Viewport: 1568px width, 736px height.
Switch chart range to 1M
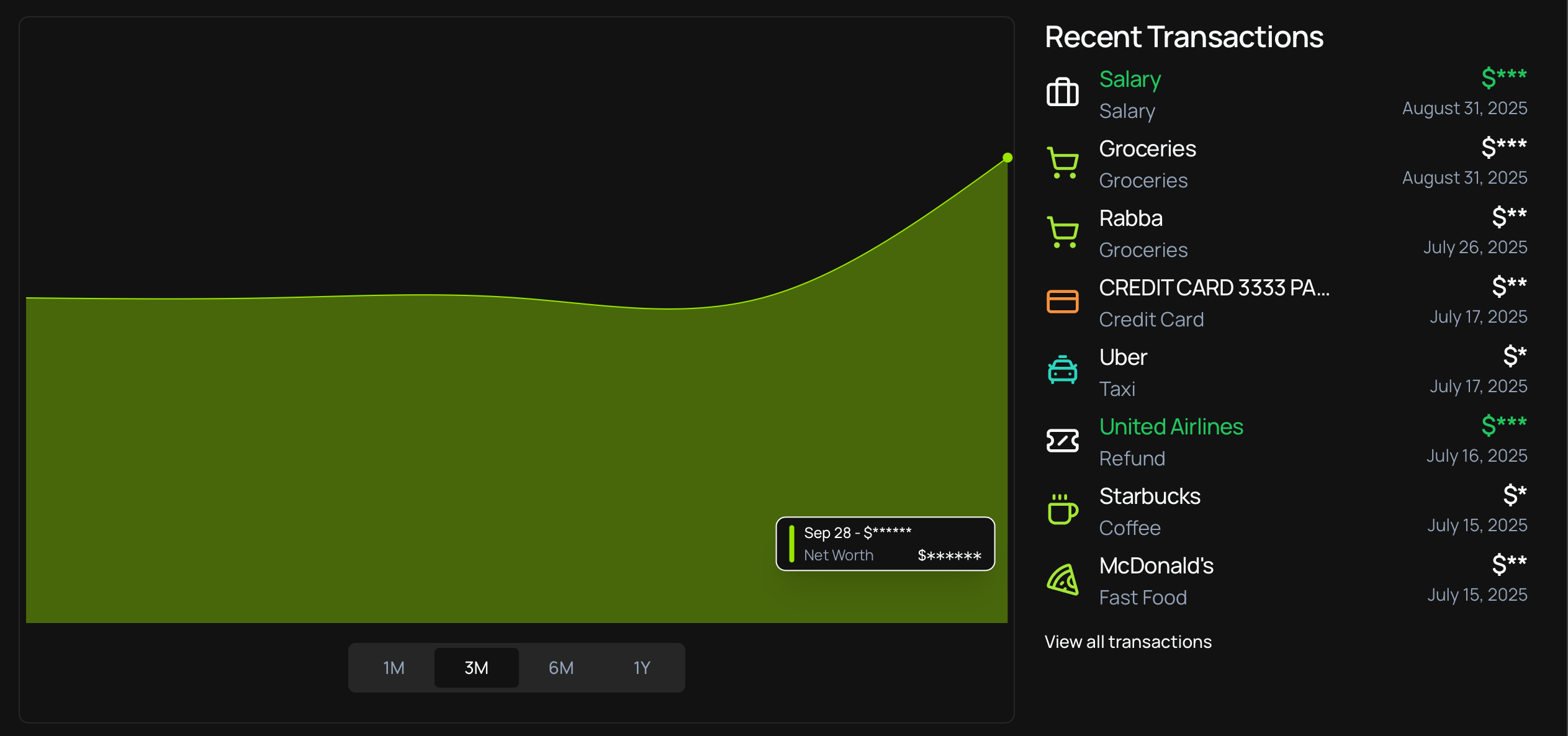pos(394,668)
